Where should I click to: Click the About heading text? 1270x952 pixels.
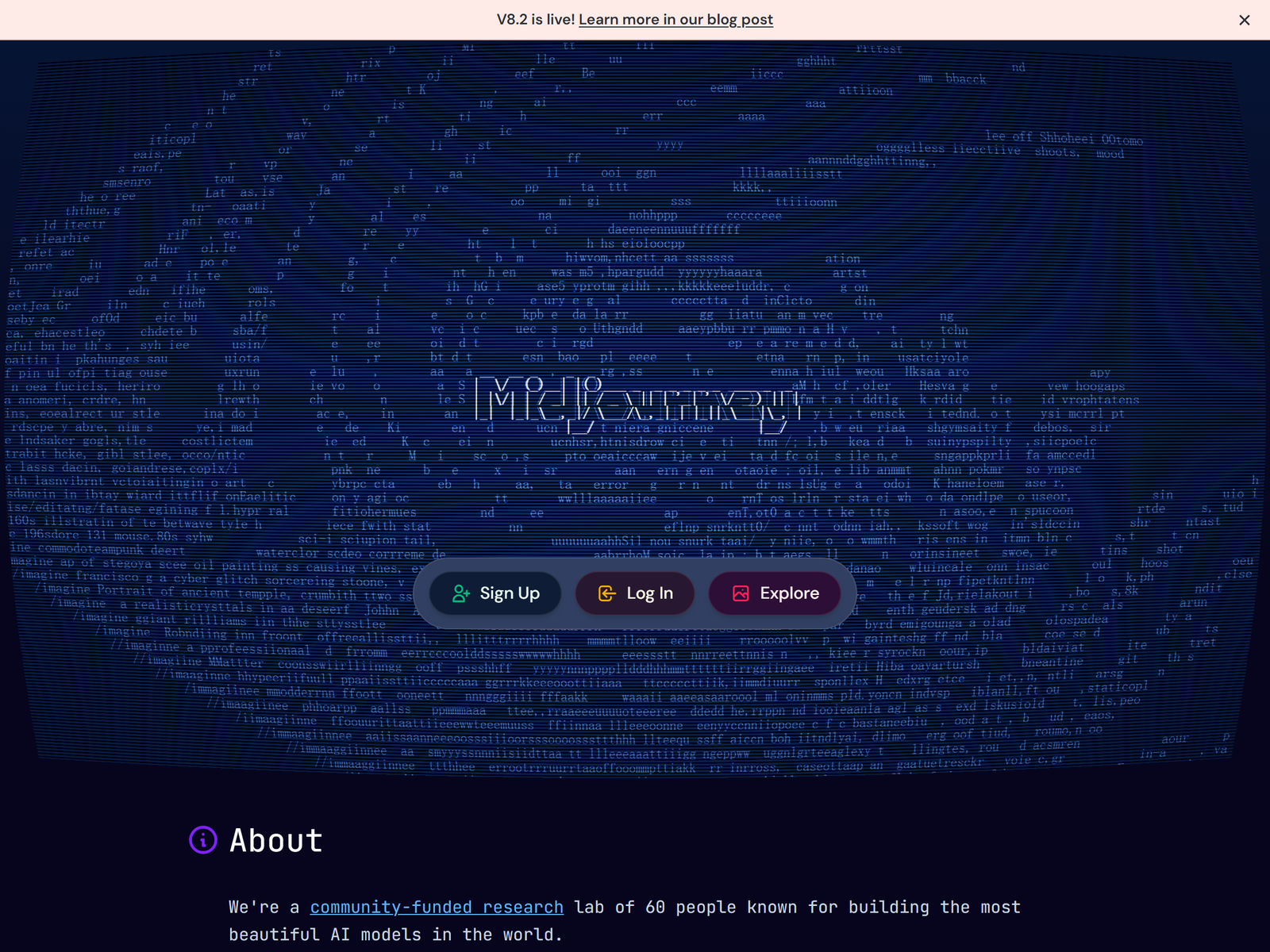pyautogui.click(x=276, y=840)
